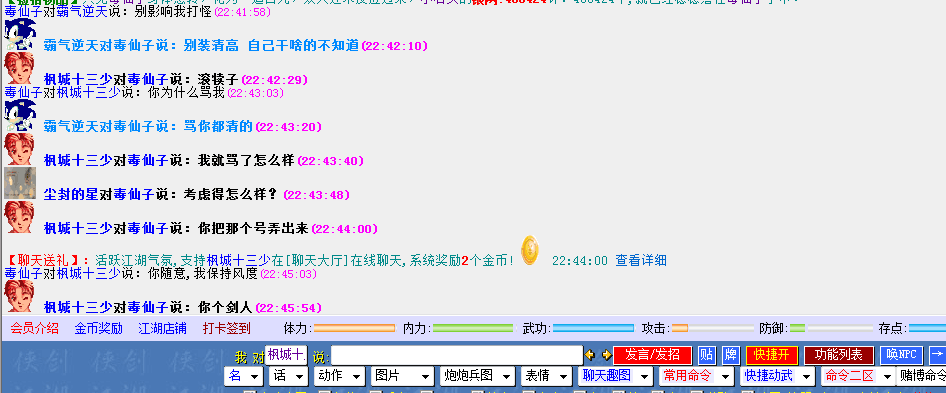The image size is (946, 393).
Task: Expand the 图片 dropdown
Action: [402, 376]
